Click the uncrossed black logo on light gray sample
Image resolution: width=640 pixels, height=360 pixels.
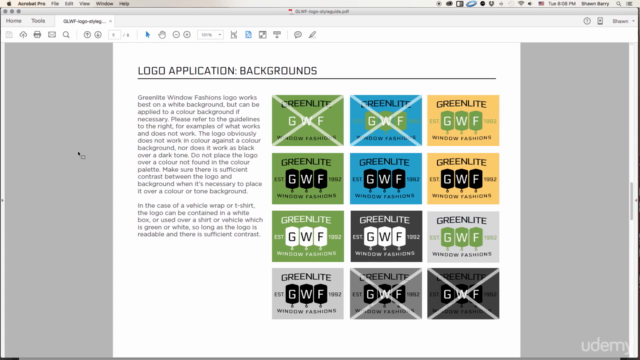[308, 293]
